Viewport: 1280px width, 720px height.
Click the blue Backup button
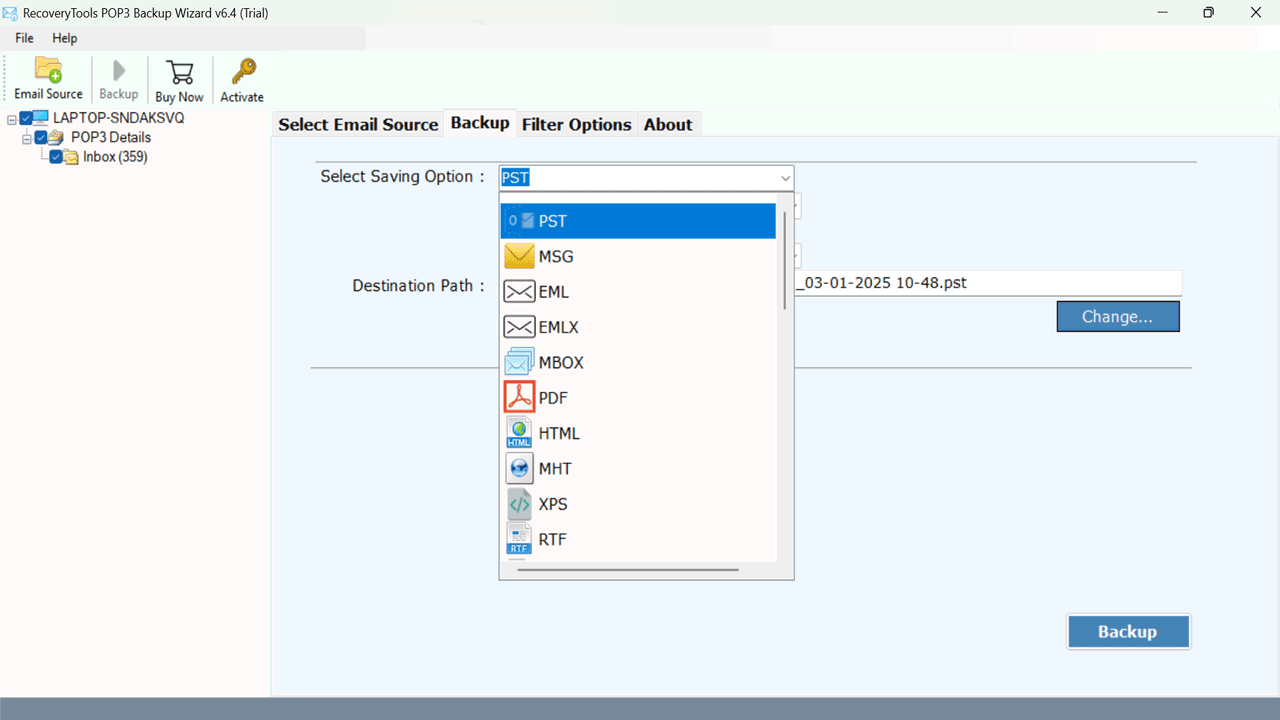[1128, 631]
